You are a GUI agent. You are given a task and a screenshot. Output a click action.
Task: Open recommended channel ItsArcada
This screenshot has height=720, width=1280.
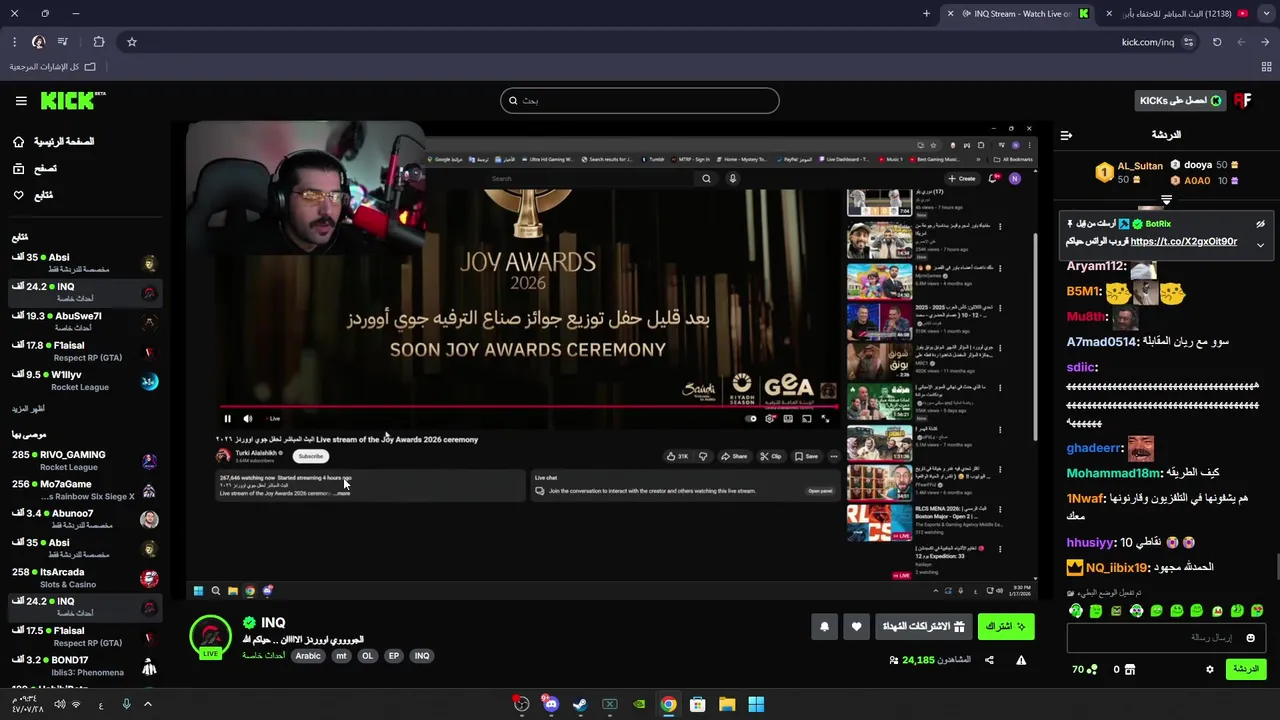85,578
